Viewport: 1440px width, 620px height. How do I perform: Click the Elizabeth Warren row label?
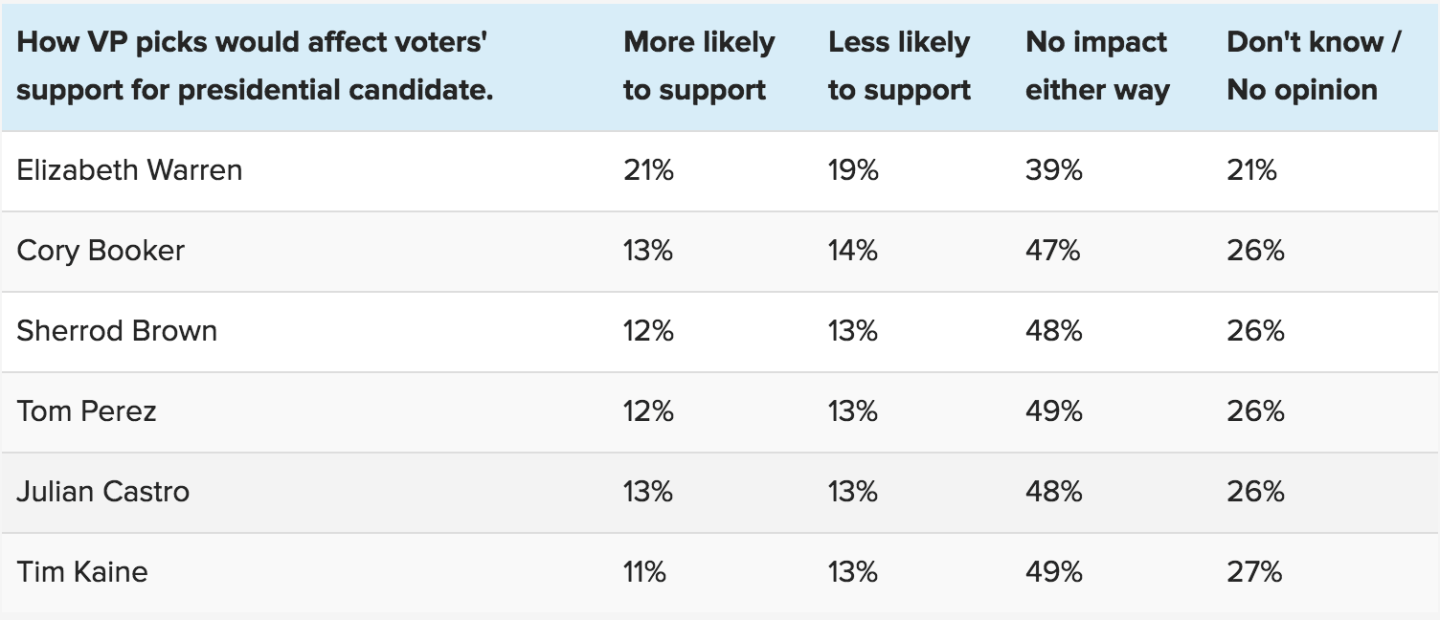point(129,170)
